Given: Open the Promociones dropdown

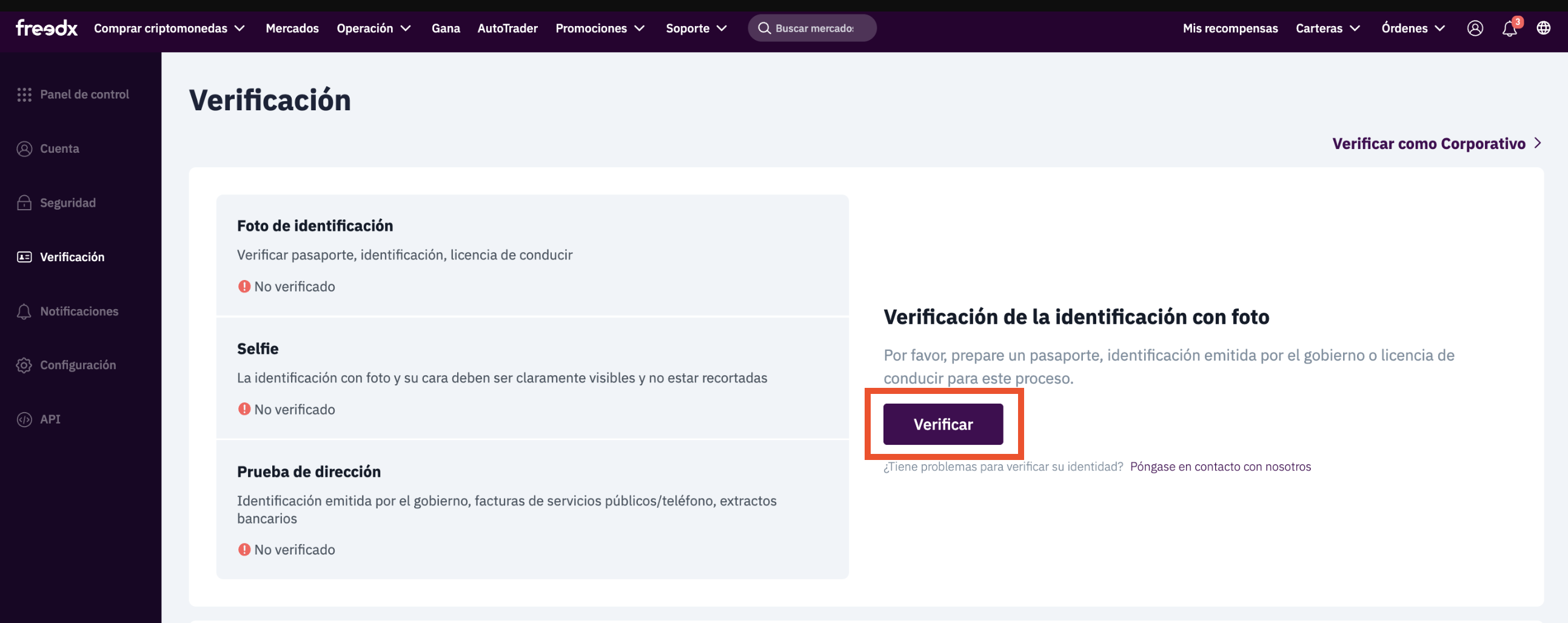Looking at the screenshot, I should 600,28.
